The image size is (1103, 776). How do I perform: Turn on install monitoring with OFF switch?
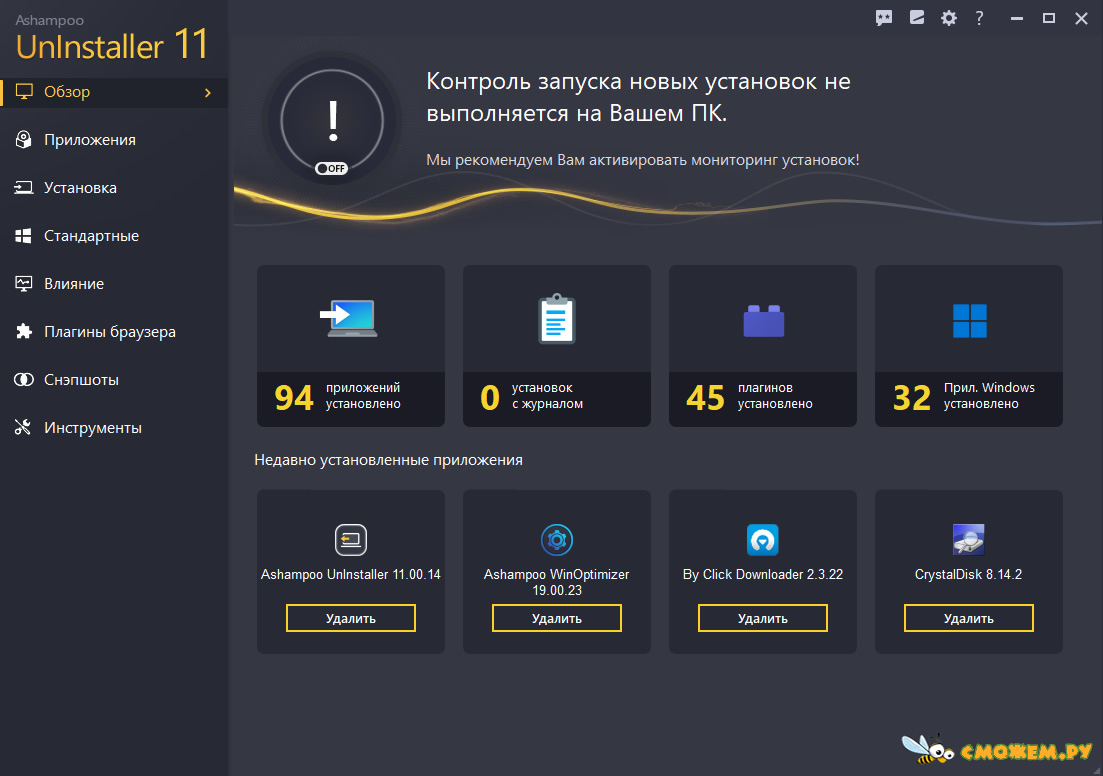[x=331, y=168]
